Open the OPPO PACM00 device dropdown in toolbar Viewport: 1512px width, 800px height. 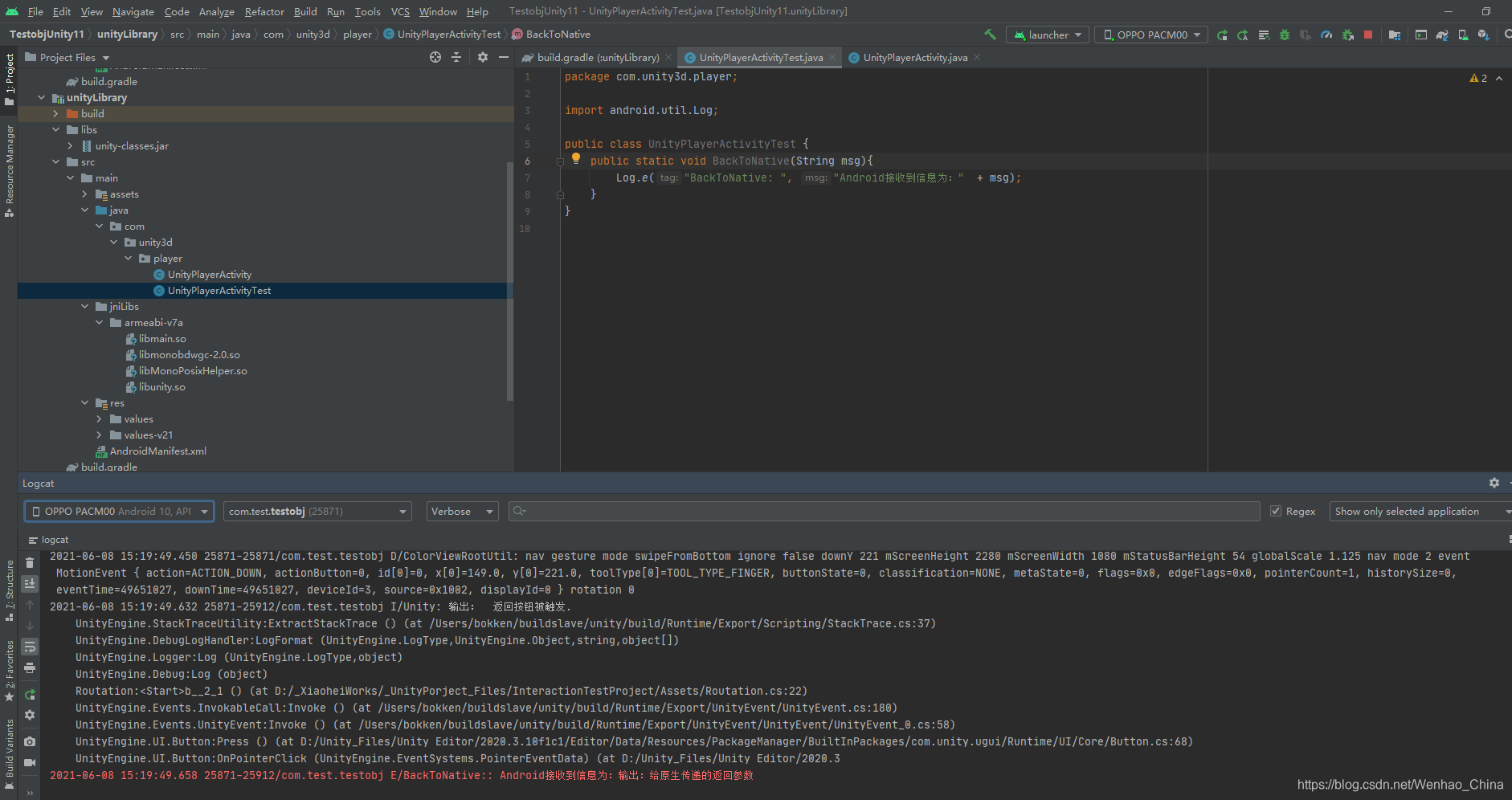pyautogui.click(x=1151, y=35)
